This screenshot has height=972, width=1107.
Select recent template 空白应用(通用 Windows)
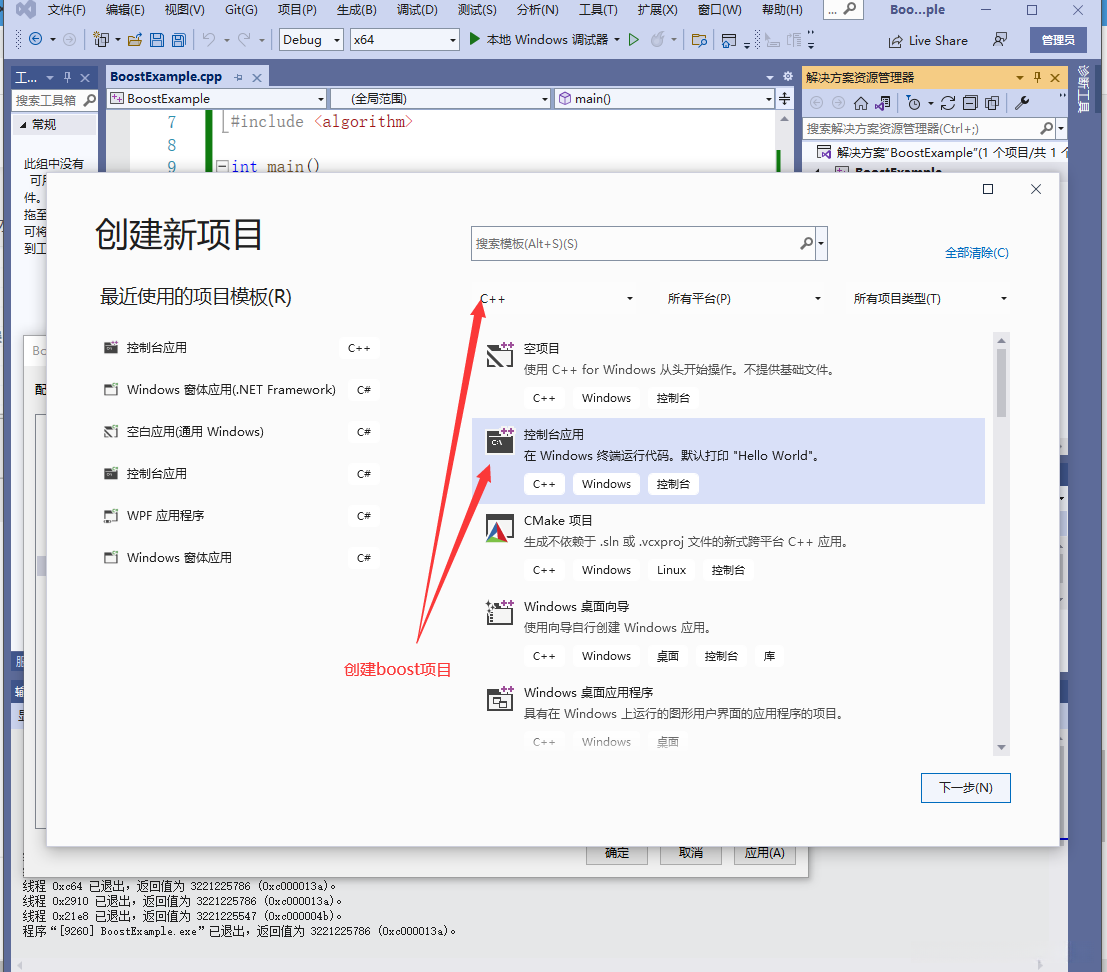point(241,432)
